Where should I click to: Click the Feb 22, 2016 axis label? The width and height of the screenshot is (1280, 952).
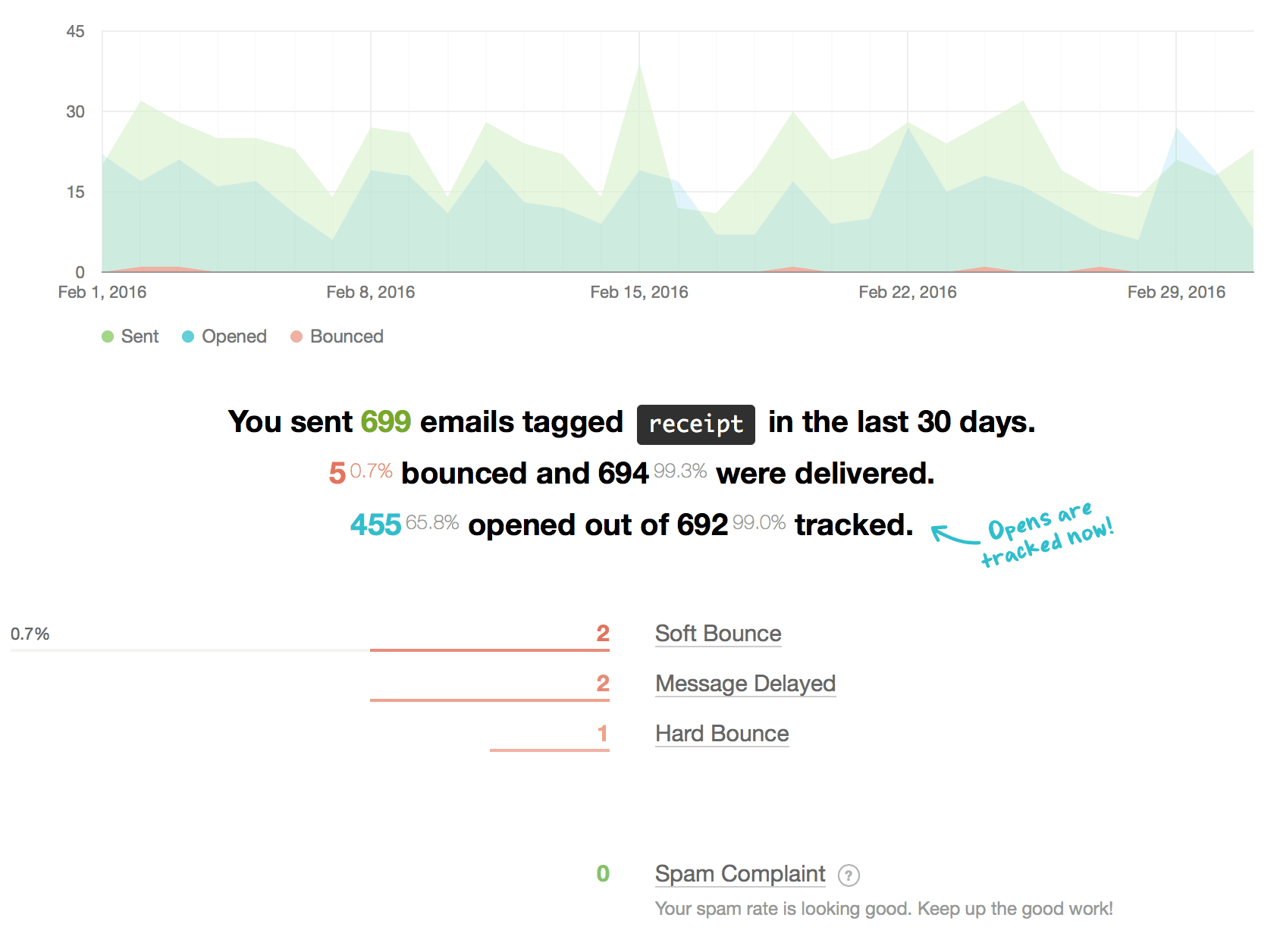907,293
